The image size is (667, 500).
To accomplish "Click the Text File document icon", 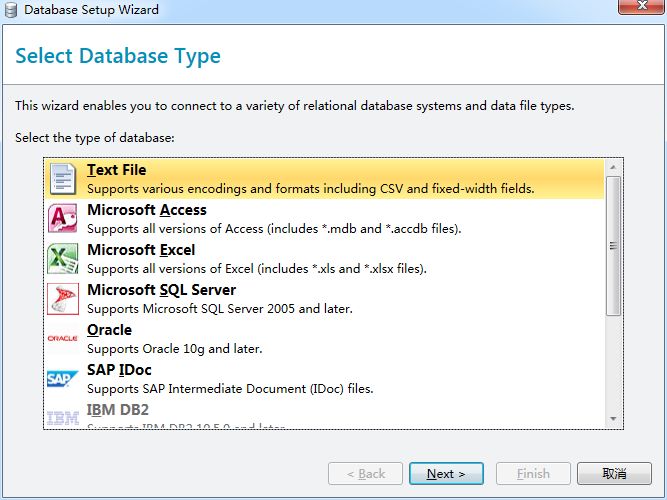I will [63, 178].
